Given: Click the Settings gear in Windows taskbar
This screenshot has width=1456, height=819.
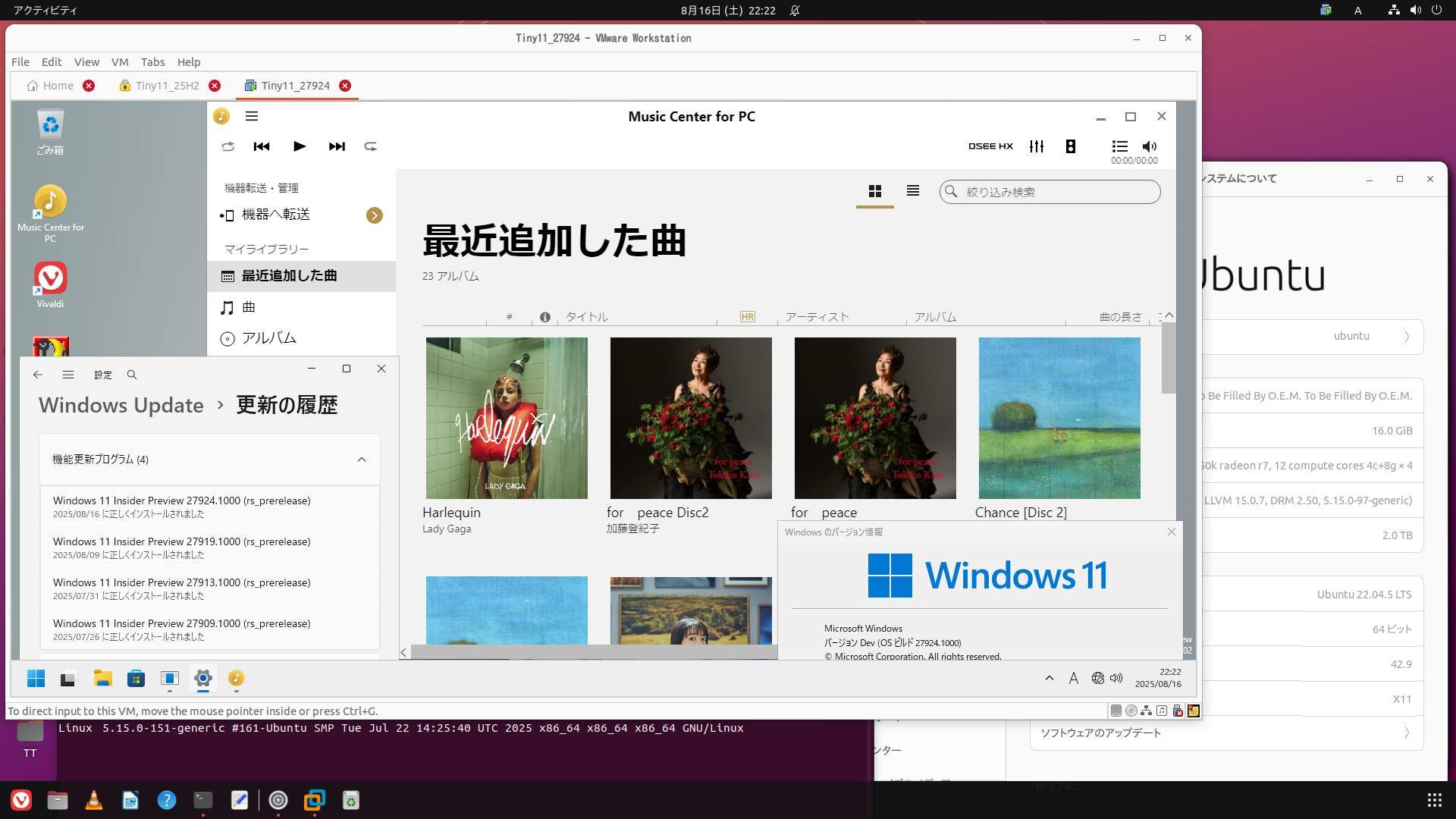Looking at the screenshot, I should click(202, 679).
